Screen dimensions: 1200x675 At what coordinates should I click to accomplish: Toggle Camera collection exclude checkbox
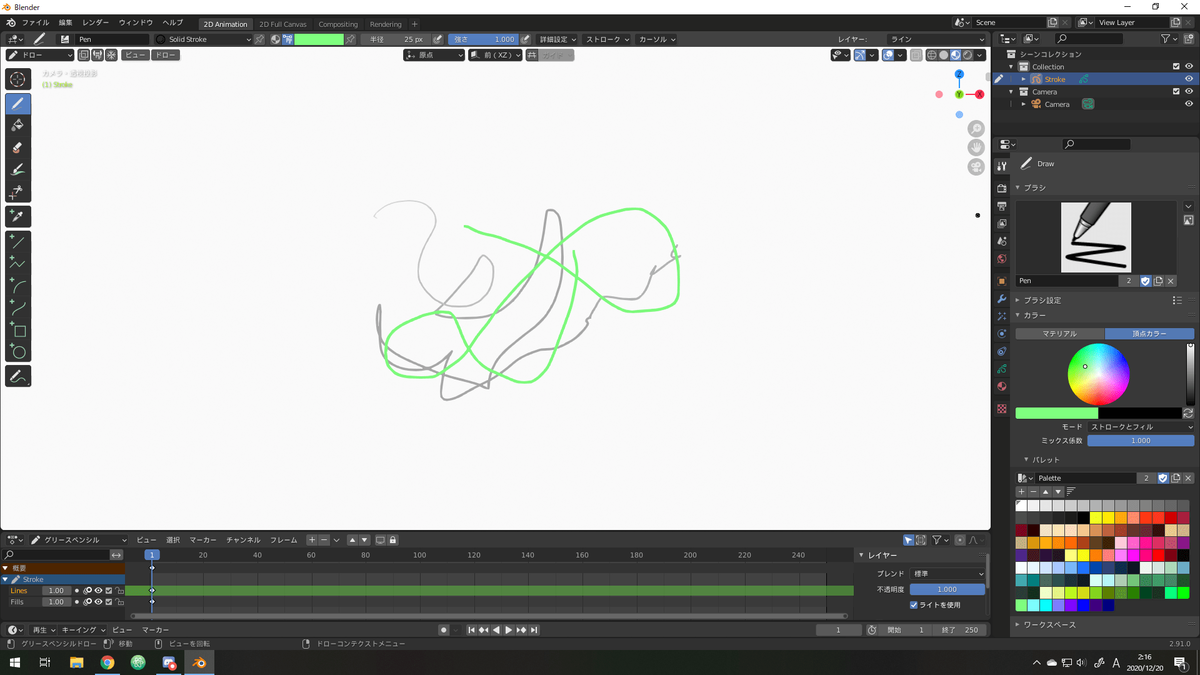tap(1176, 92)
